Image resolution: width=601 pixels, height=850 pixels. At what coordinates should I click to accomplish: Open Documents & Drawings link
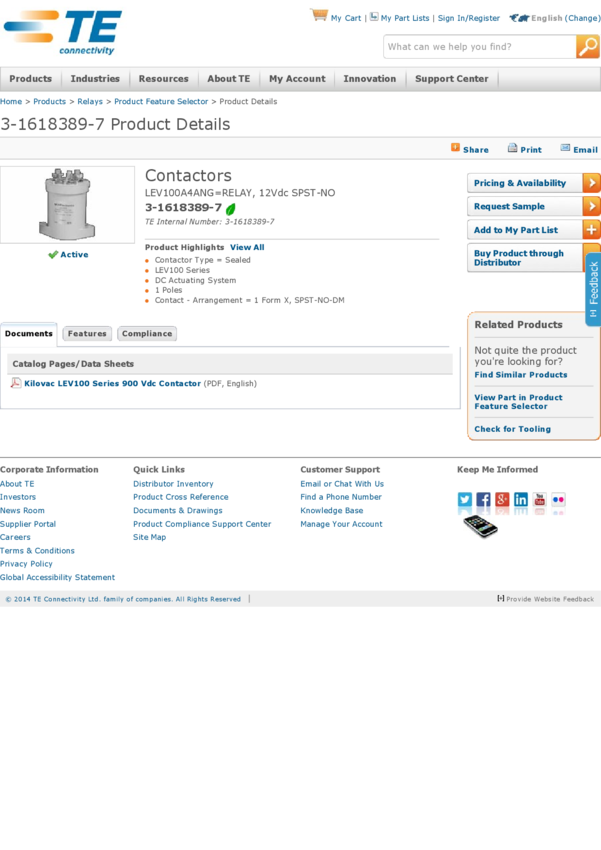point(178,510)
